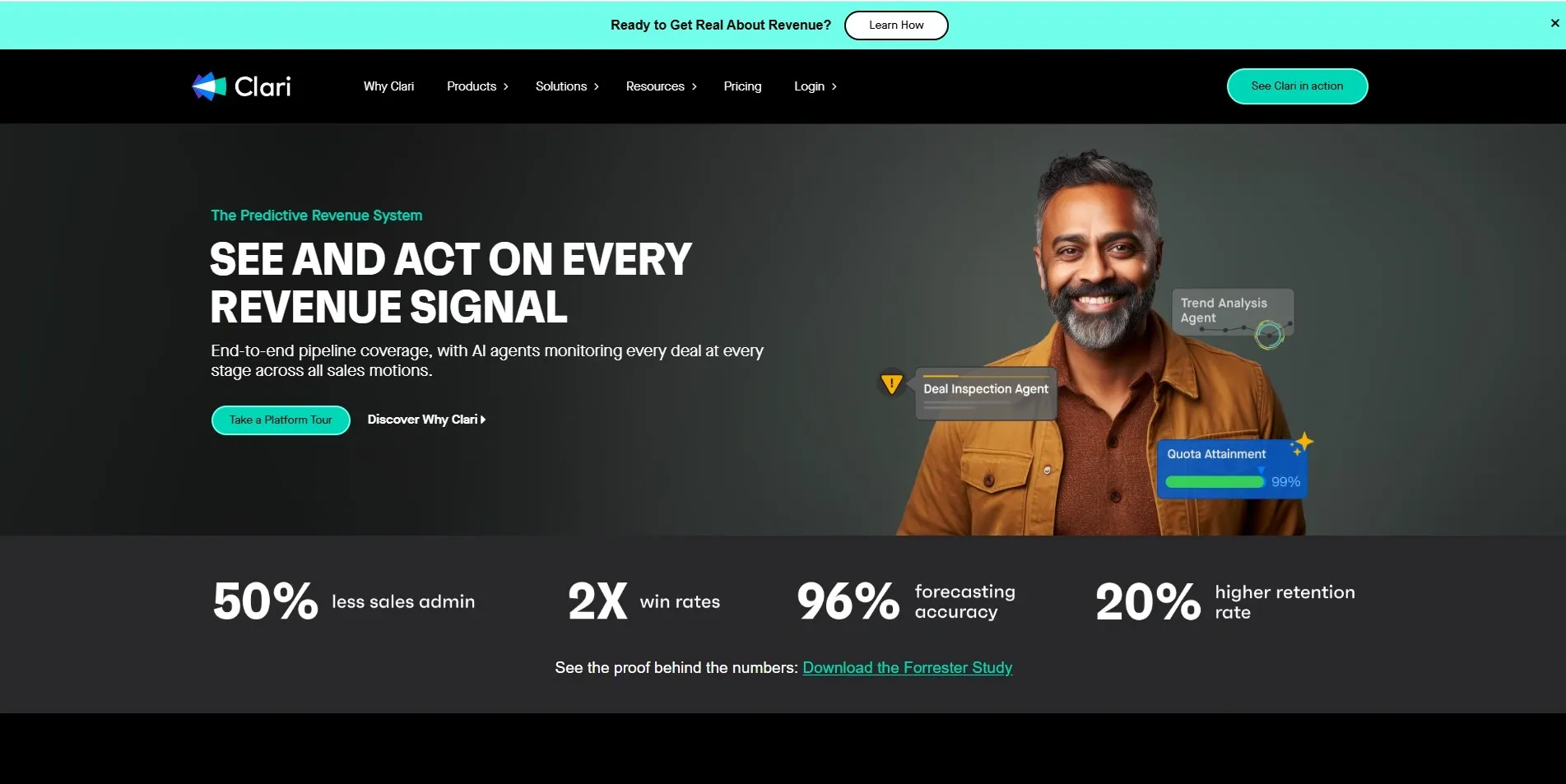Screen dimensions: 1566x784
Task: Click the Clari logo icon
Action: [209, 86]
